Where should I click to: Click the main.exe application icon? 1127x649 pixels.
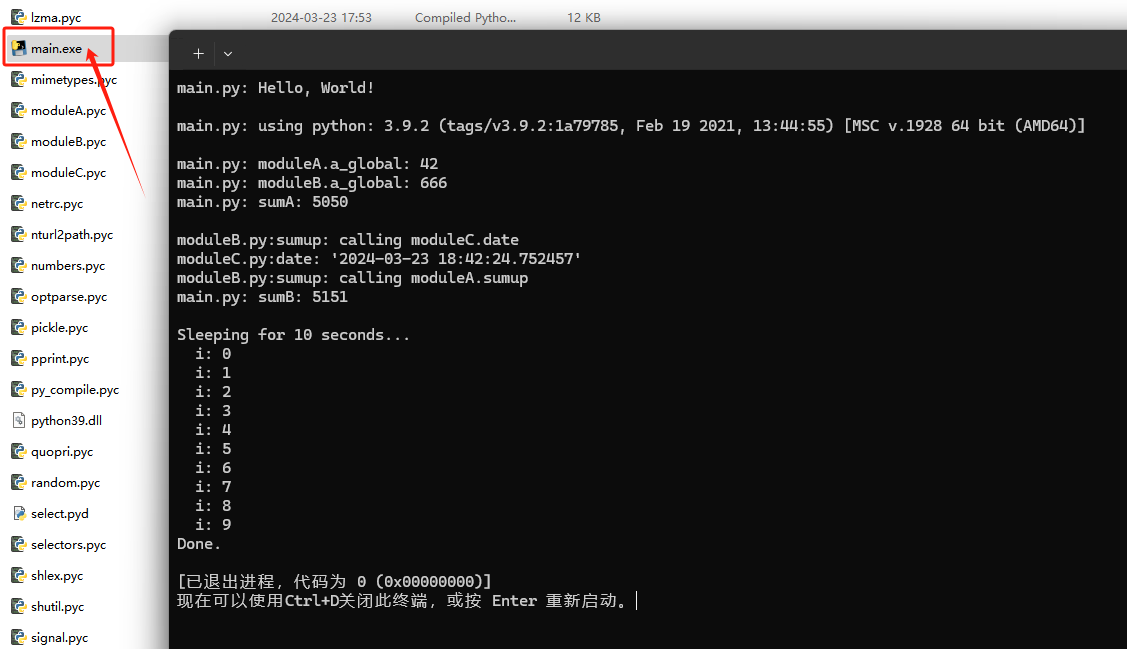click(19, 48)
